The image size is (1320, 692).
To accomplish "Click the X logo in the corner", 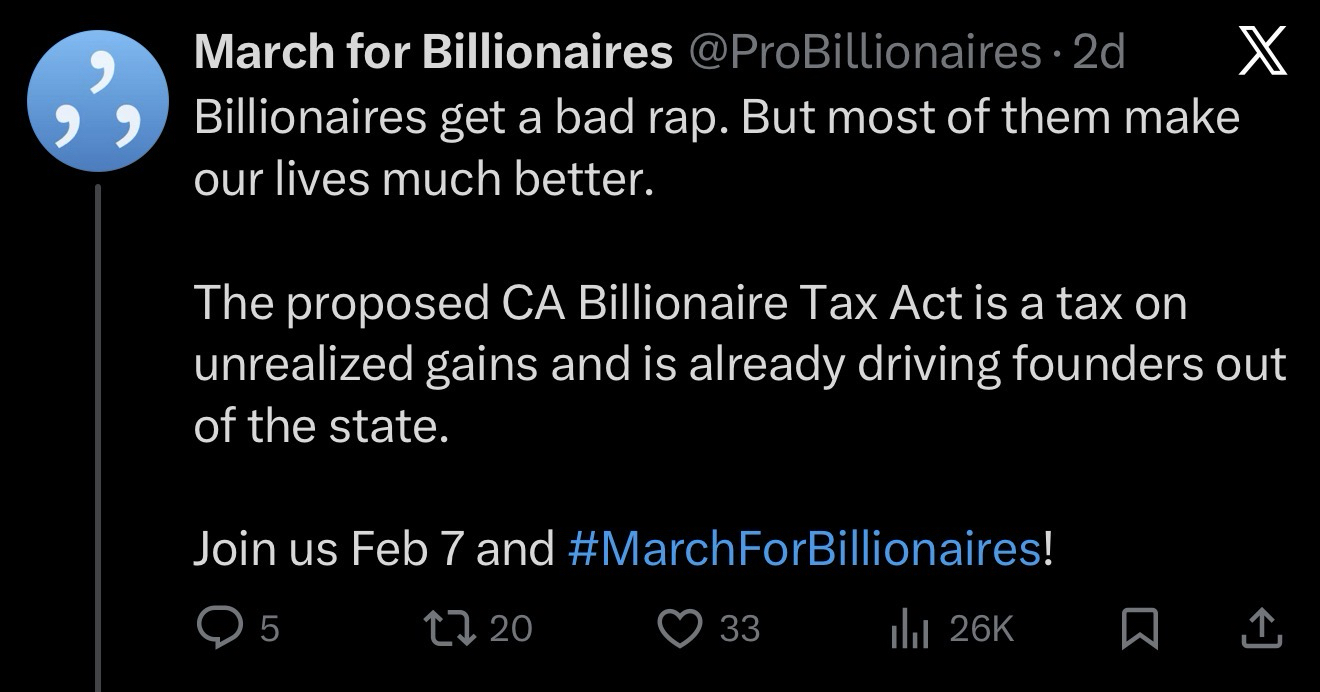I will tap(1262, 54).
